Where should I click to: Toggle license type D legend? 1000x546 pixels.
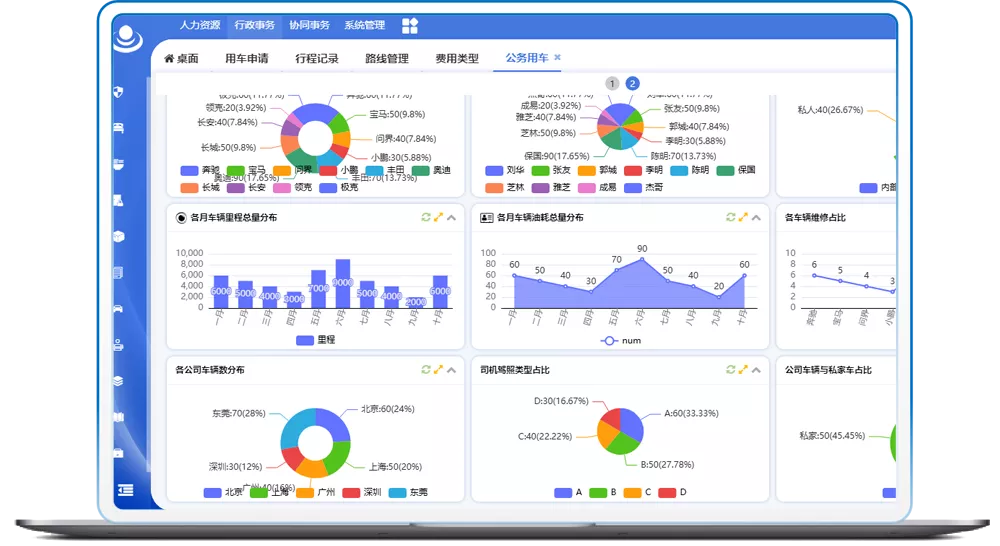pyautogui.click(x=672, y=492)
